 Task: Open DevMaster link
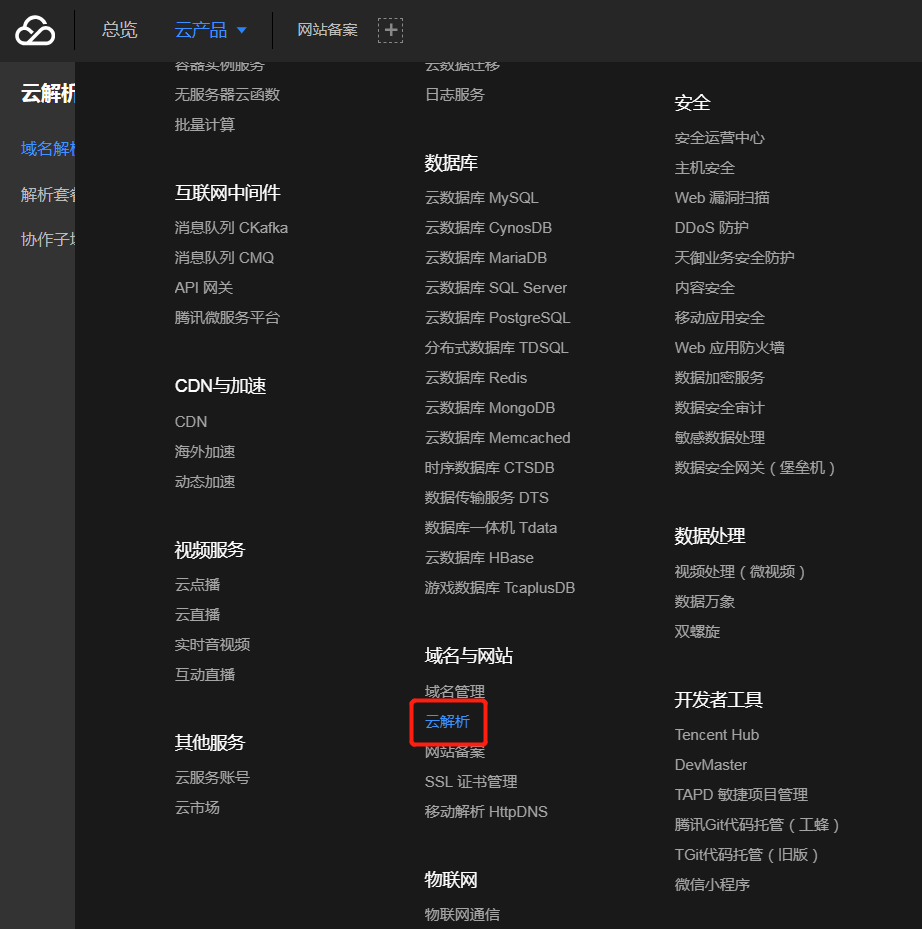point(710,765)
